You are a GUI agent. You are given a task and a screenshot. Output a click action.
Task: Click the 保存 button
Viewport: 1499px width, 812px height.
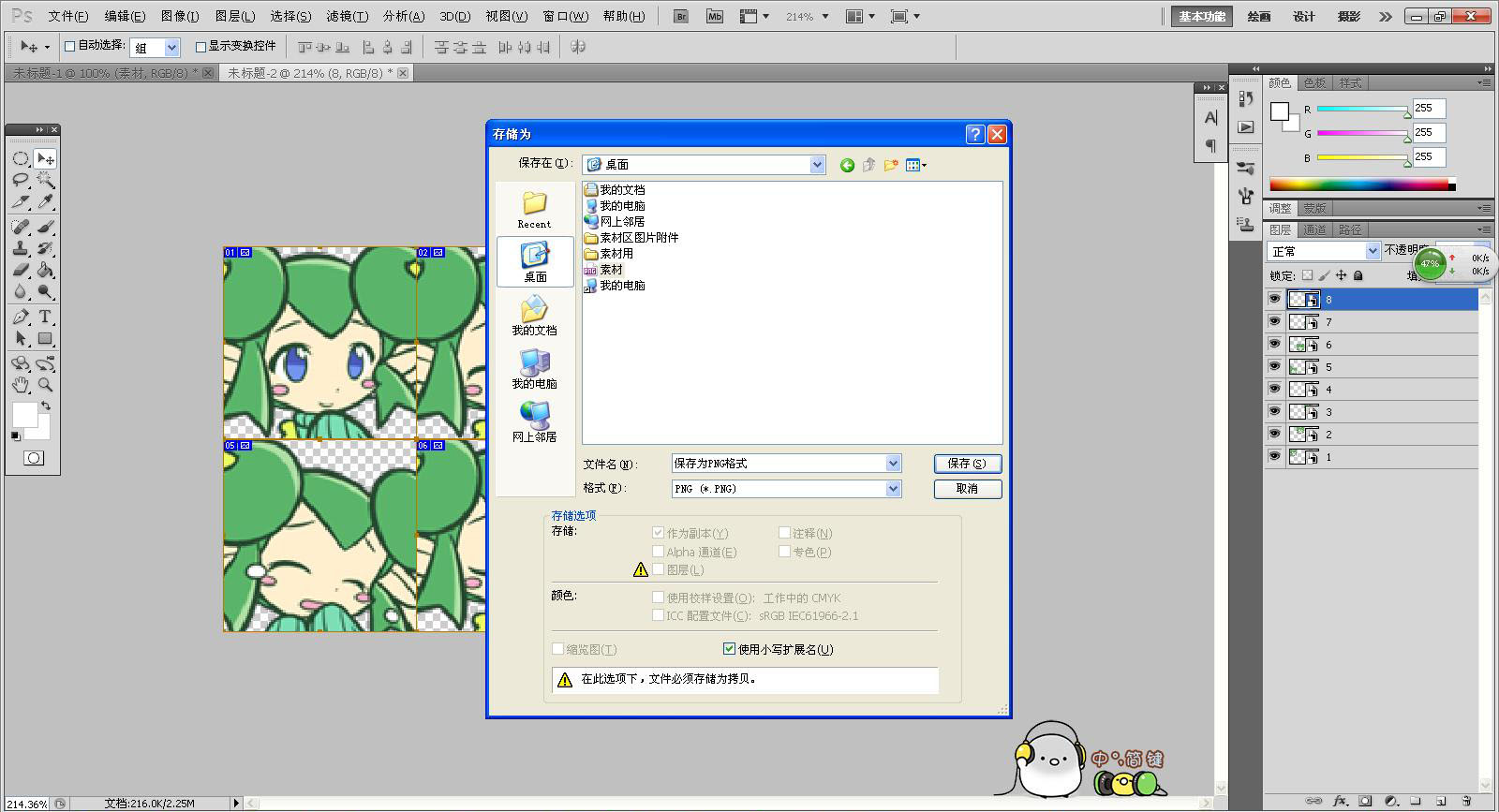click(x=968, y=464)
